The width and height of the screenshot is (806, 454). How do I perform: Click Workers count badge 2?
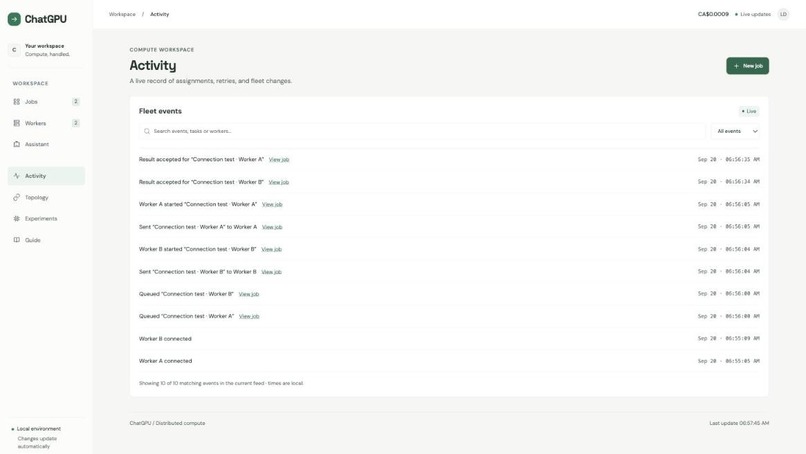[x=76, y=123]
